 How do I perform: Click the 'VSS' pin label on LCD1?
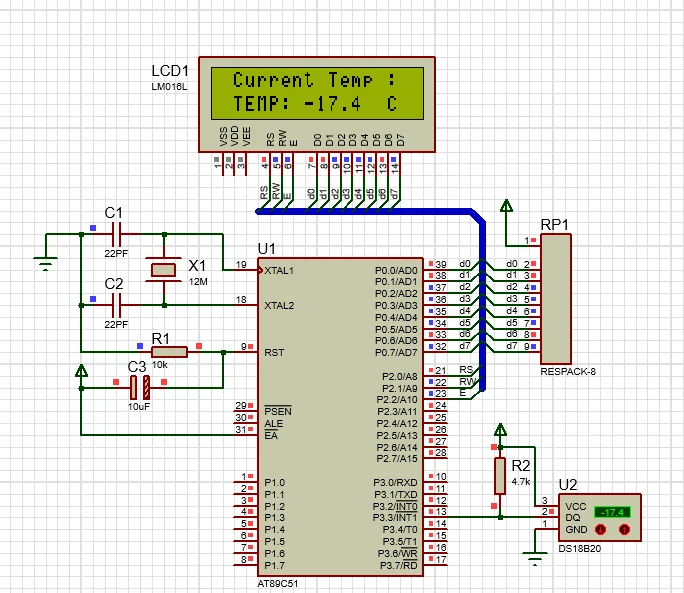tap(223, 136)
